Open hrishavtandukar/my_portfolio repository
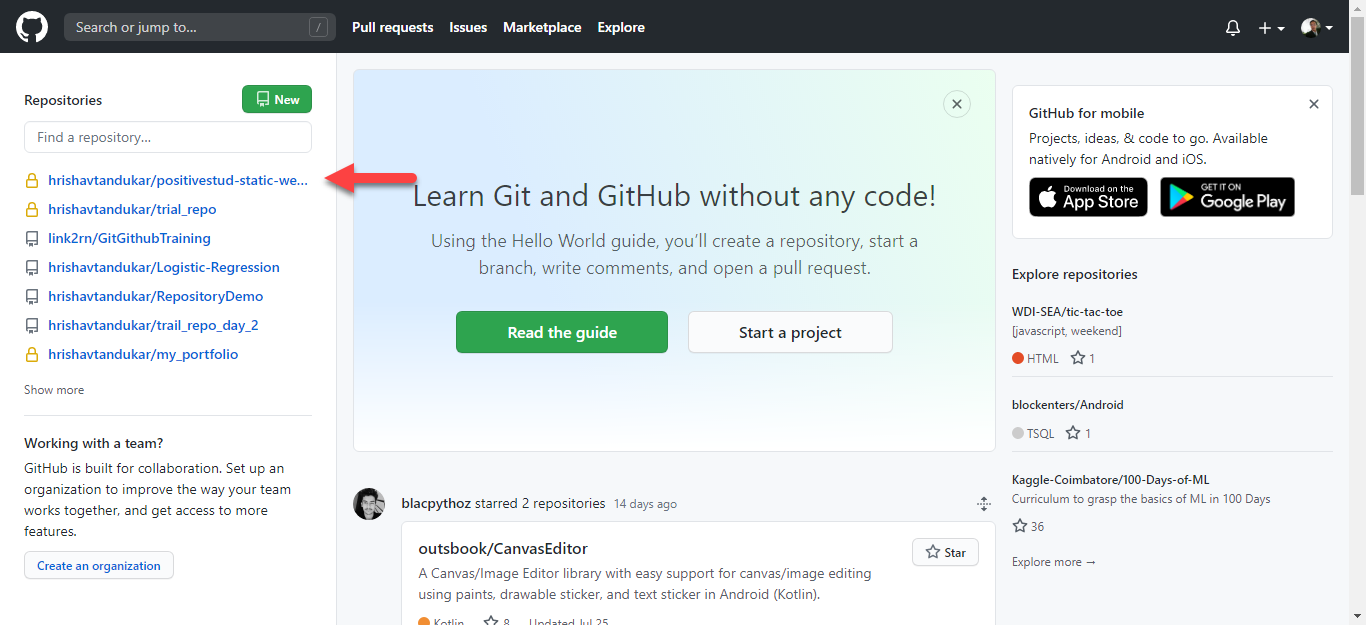Screen dimensions: 1366x625 pyautogui.click(x=143, y=354)
